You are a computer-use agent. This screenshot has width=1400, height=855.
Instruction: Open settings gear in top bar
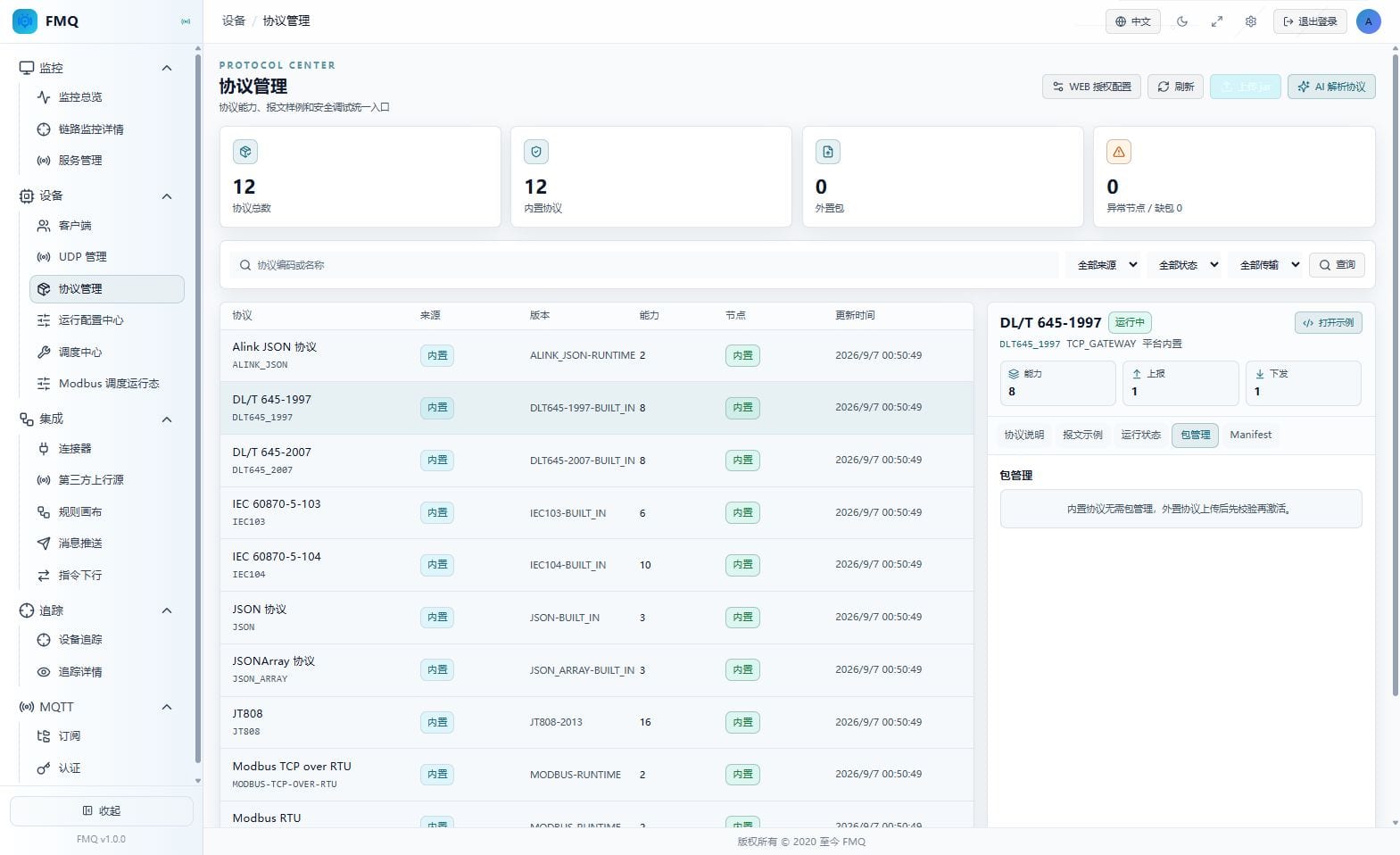1251,21
